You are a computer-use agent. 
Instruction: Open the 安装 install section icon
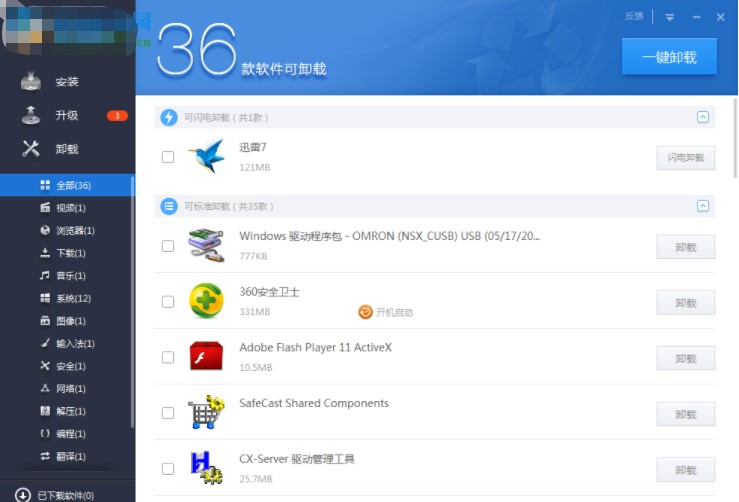31,81
